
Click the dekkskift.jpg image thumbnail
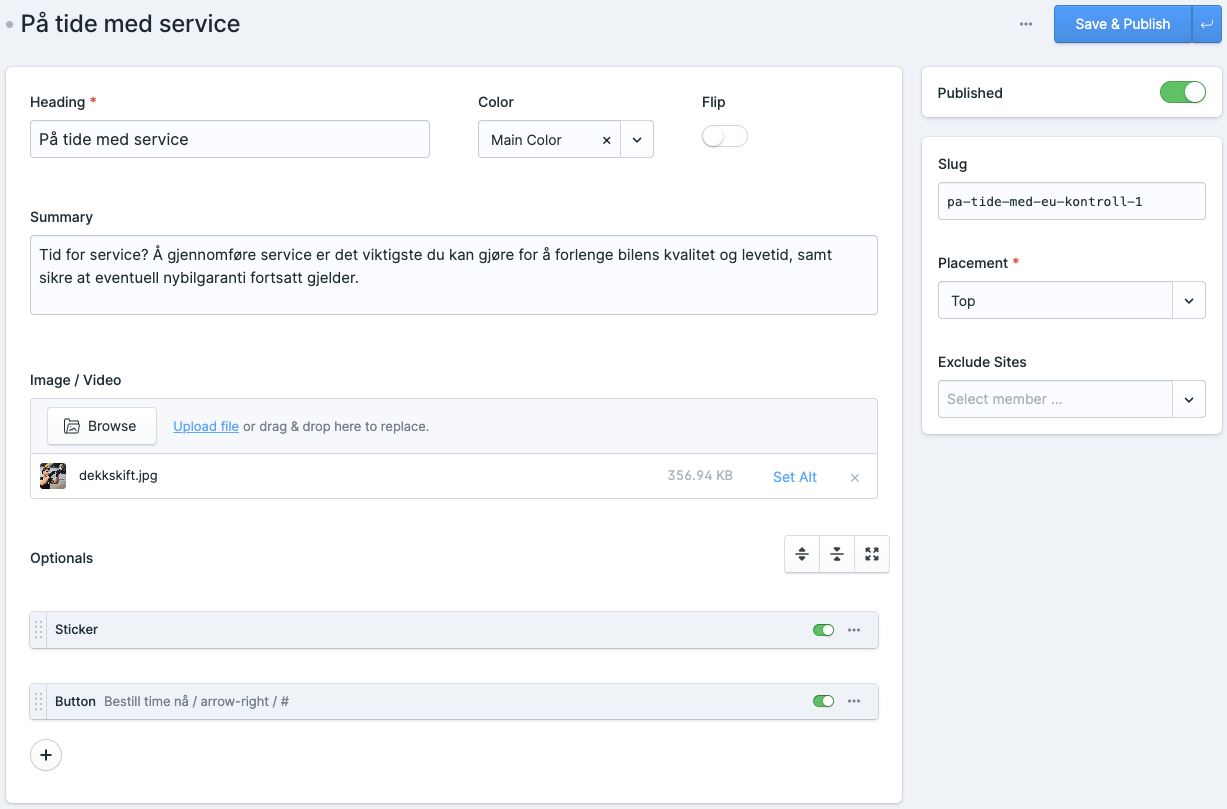(53, 476)
